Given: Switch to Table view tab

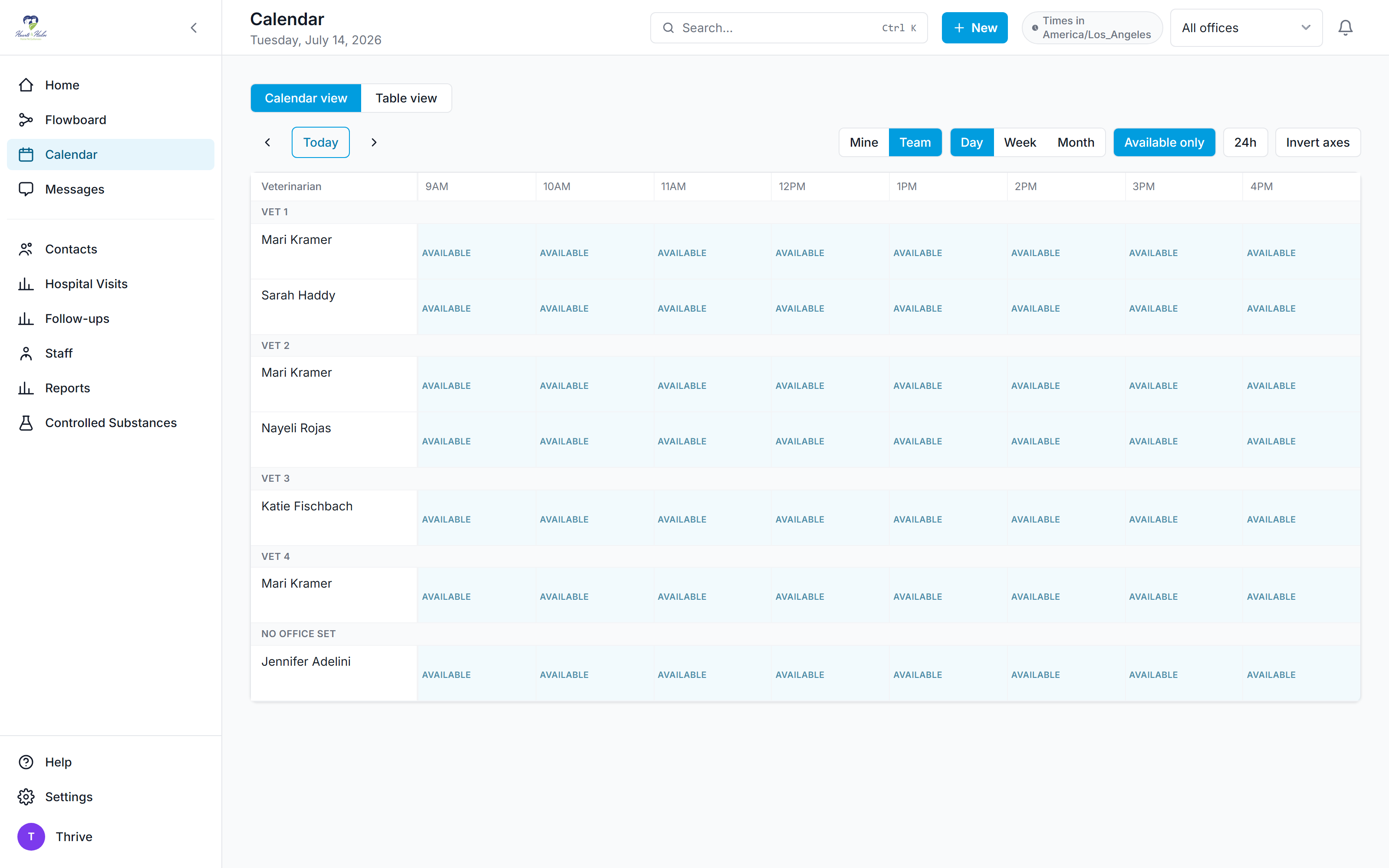Looking at the screenshot, I should pyautogui.click(x=406, y=98).
